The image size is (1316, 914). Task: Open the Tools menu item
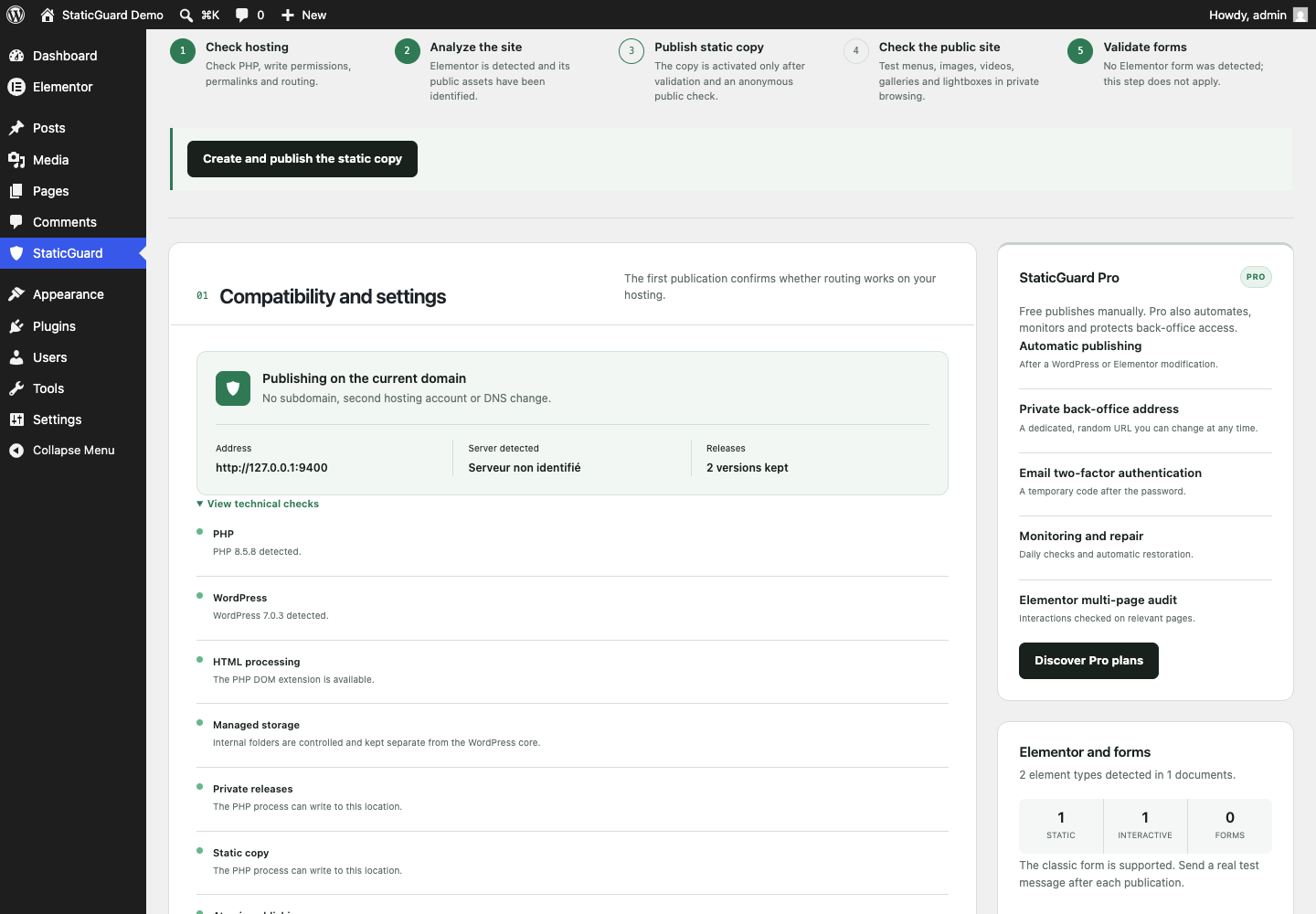[73, 388]
